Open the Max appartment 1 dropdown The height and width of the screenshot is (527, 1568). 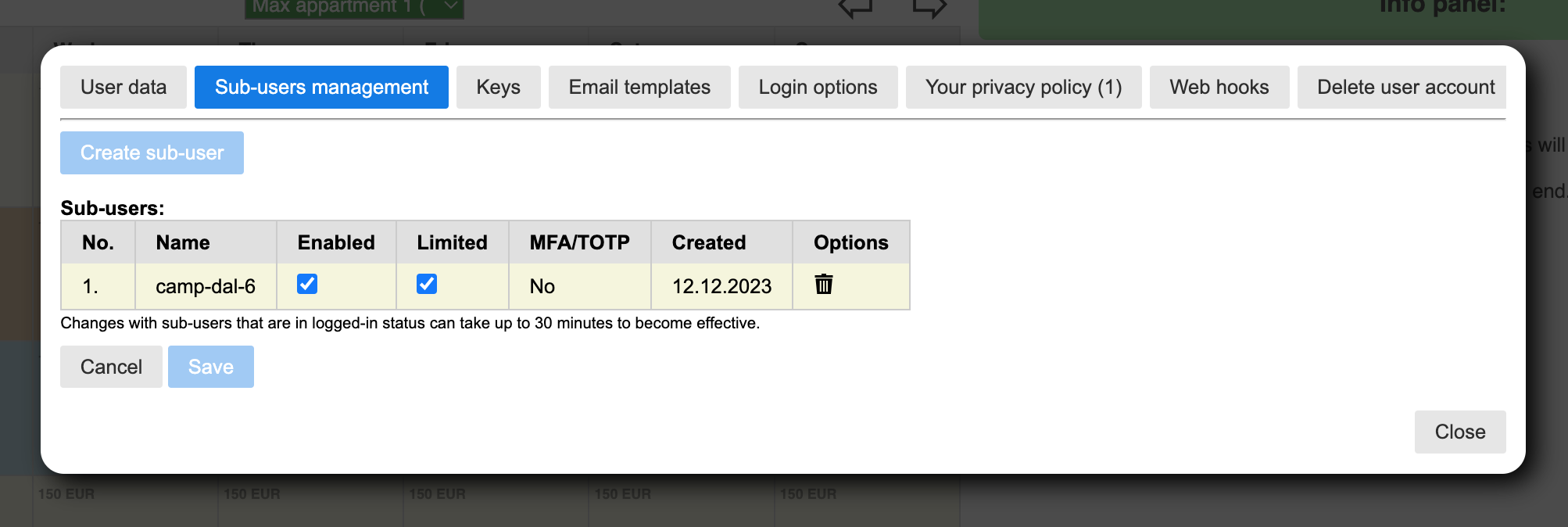pyautogui.click(x=354, y=8)
